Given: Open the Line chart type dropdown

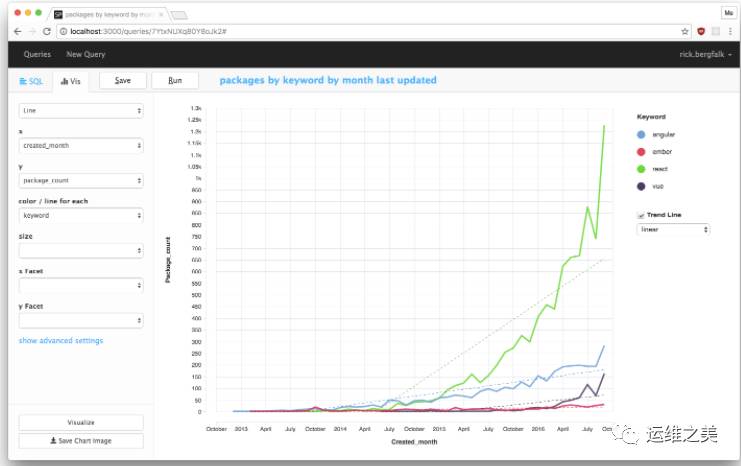Looking at the screenshot, I should pyautogui.click(x=81, y=111).
